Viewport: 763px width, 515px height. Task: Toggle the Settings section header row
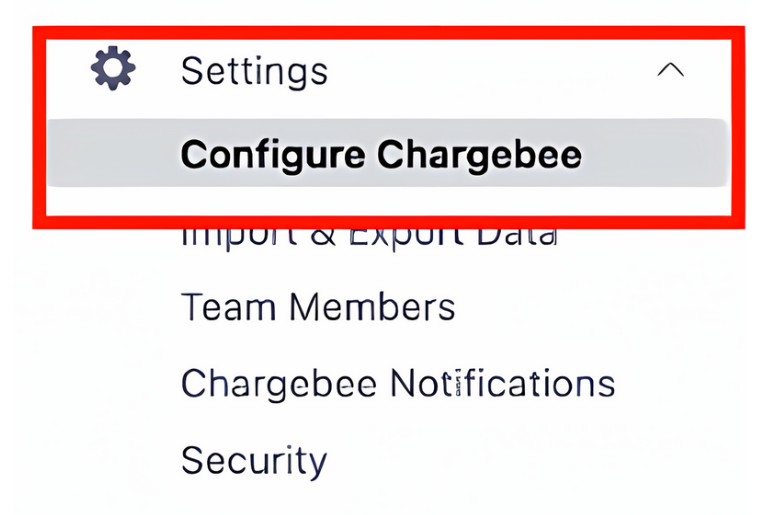click(388, 70)
